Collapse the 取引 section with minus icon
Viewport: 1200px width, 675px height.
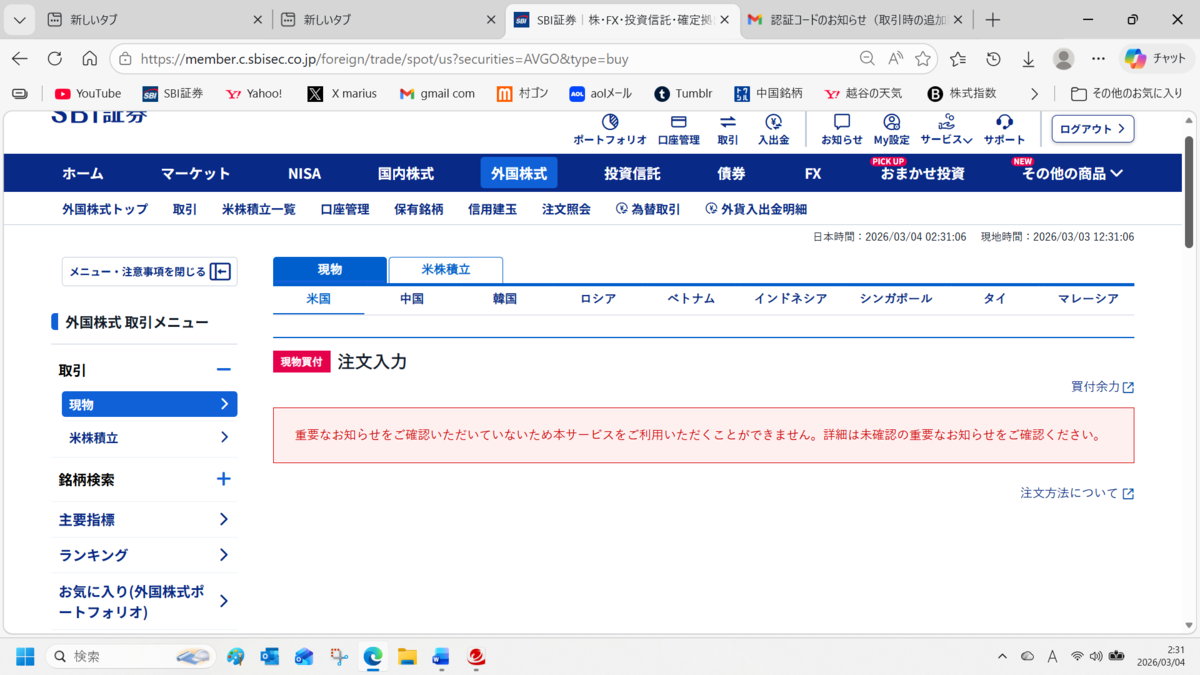224,370
